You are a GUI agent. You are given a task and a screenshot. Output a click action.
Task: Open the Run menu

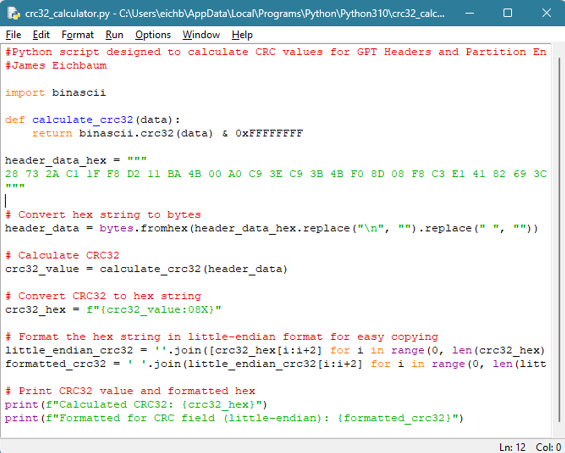pos(114,35)
